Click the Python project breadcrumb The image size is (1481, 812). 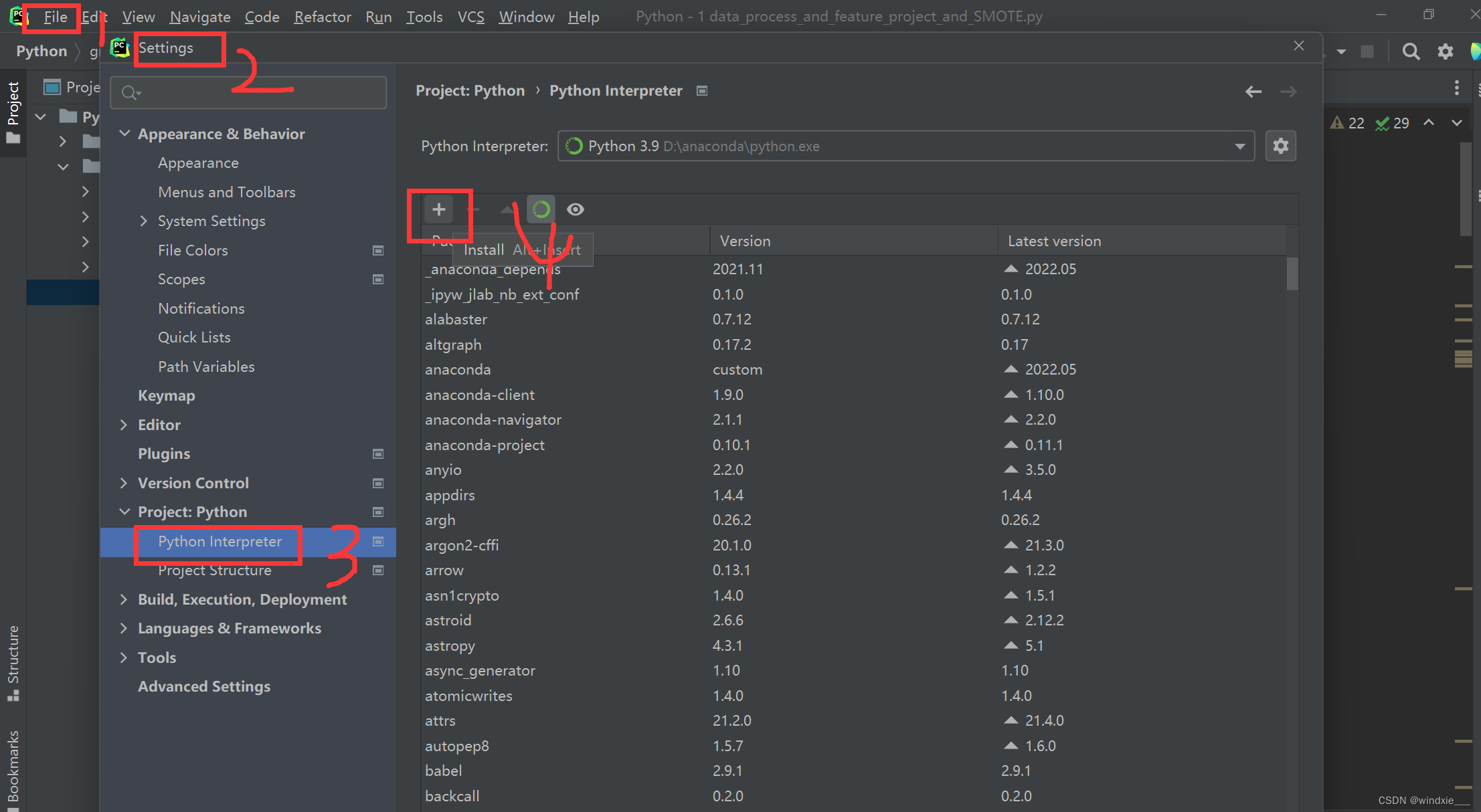(x=41, y=52)
